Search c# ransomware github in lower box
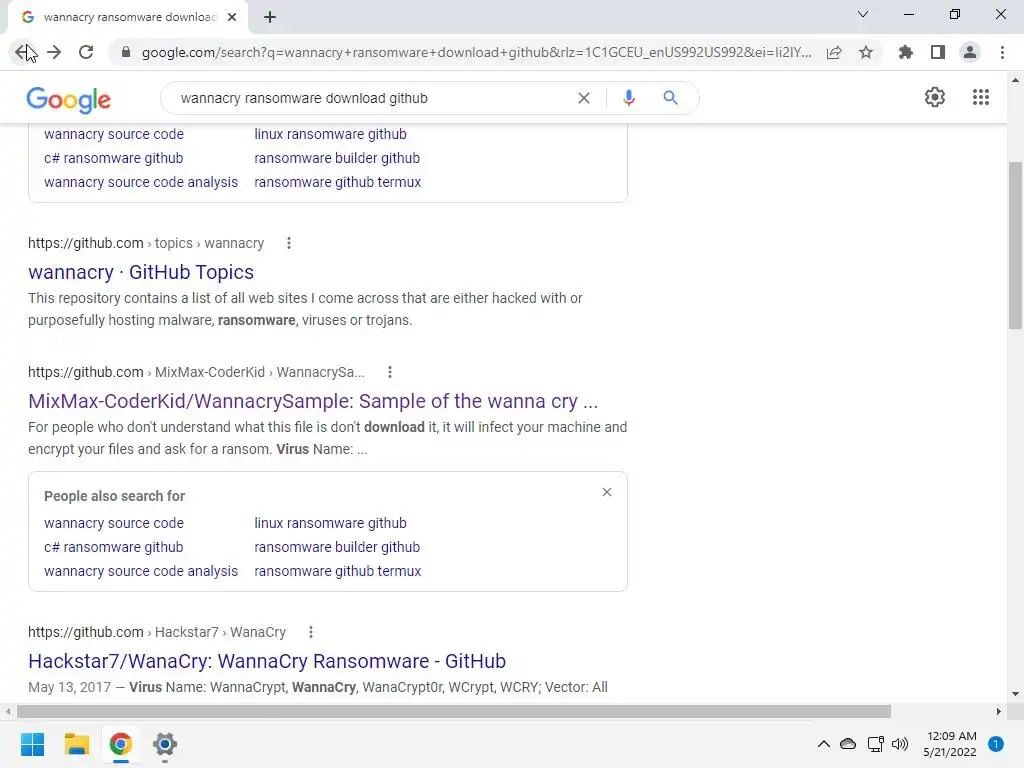 114,547
